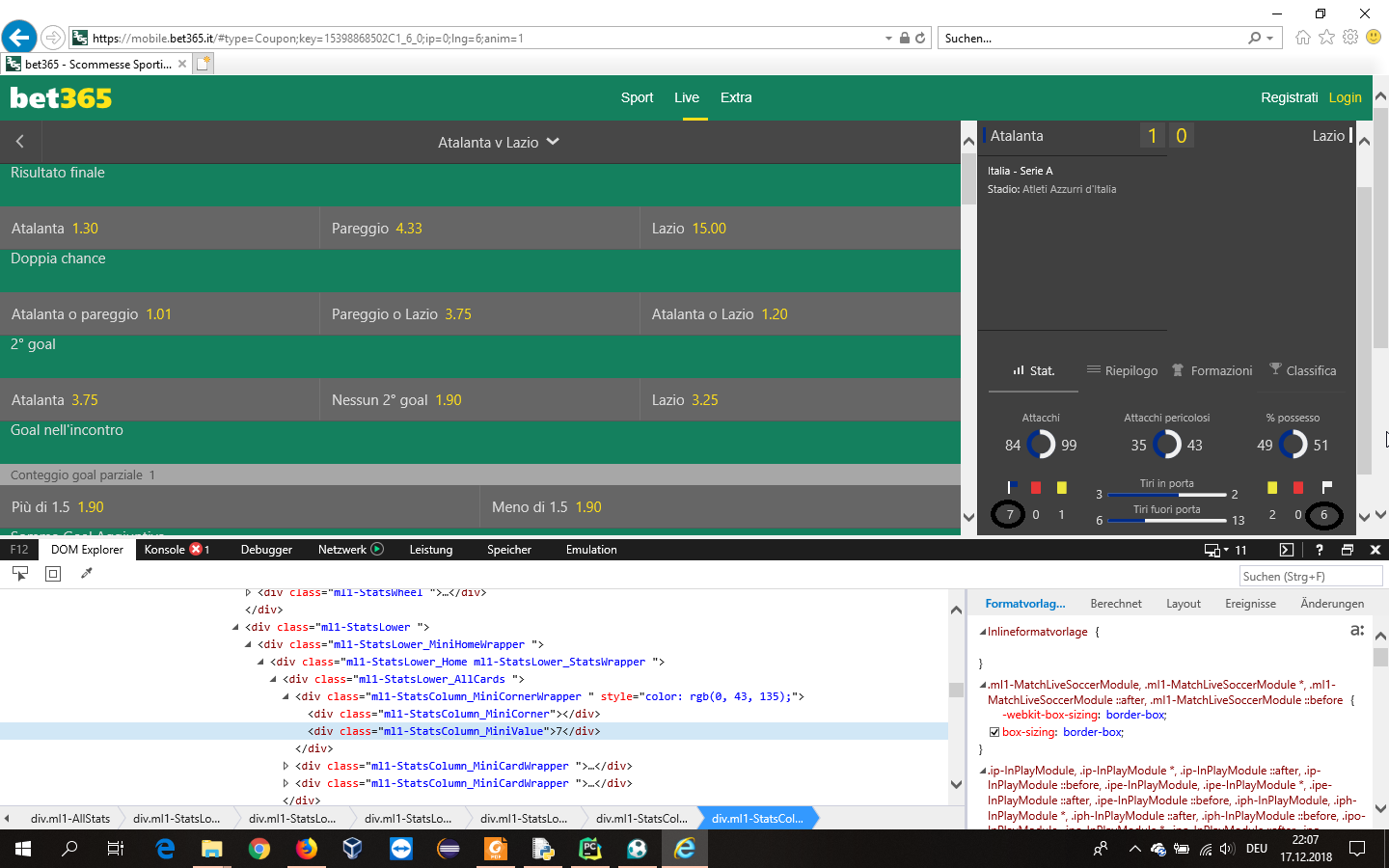The height and width of the screenshot is (868, 1389).
Task: Choose Più di 1.5 at 1.90
Action: tap(239, 506)
